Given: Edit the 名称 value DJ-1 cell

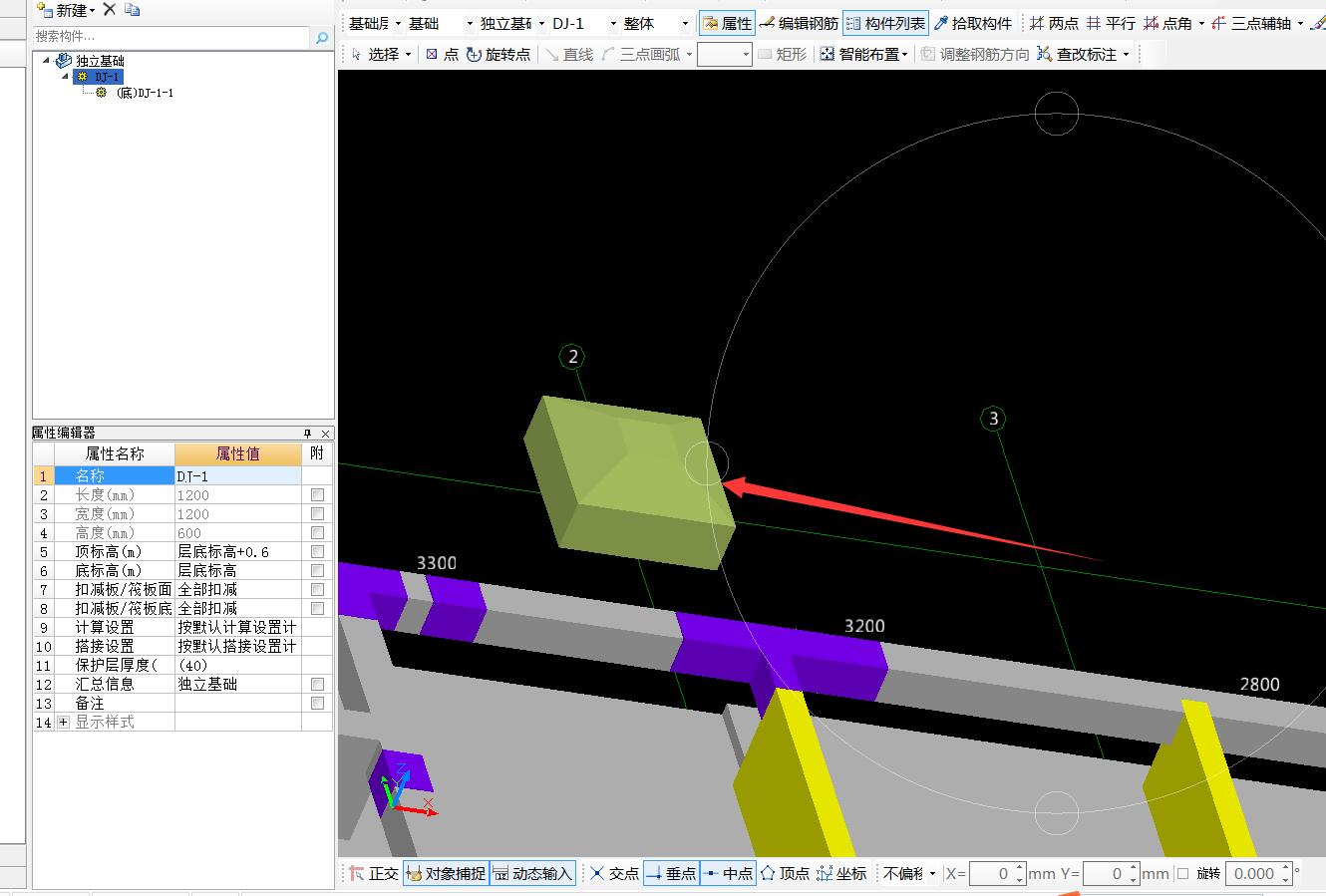Looking at the screenshot, I should [x=237, y=476].
